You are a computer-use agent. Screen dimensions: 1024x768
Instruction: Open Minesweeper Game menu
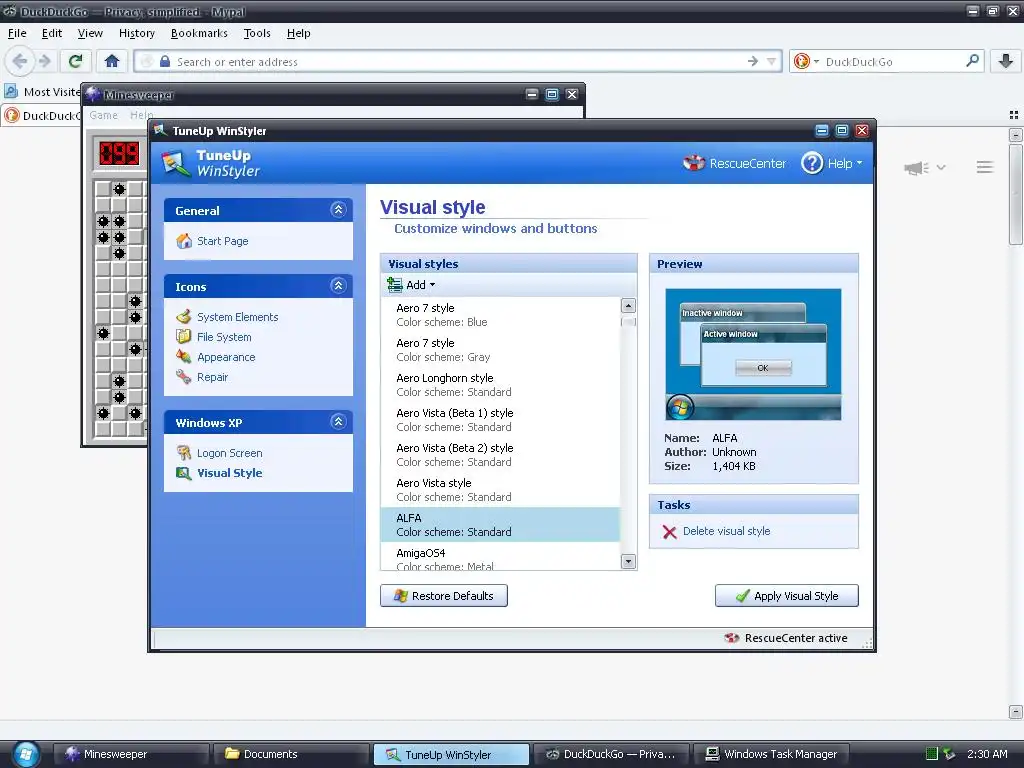103,115
